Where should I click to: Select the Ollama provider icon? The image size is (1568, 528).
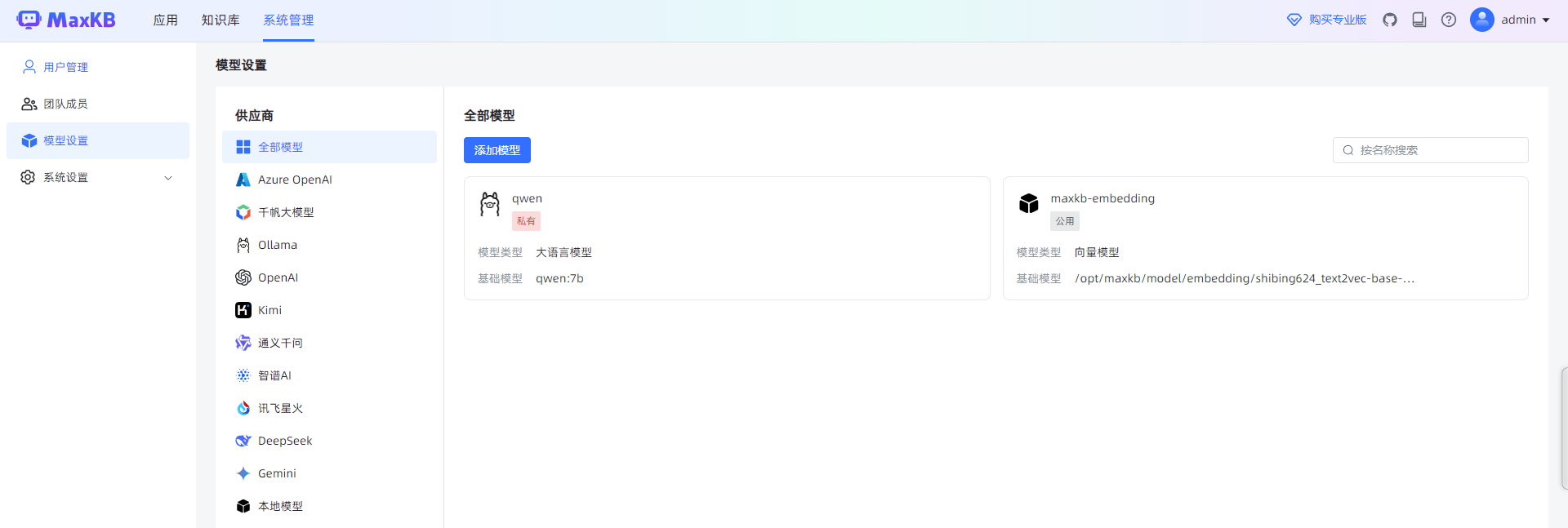click(x=243, y=245)
